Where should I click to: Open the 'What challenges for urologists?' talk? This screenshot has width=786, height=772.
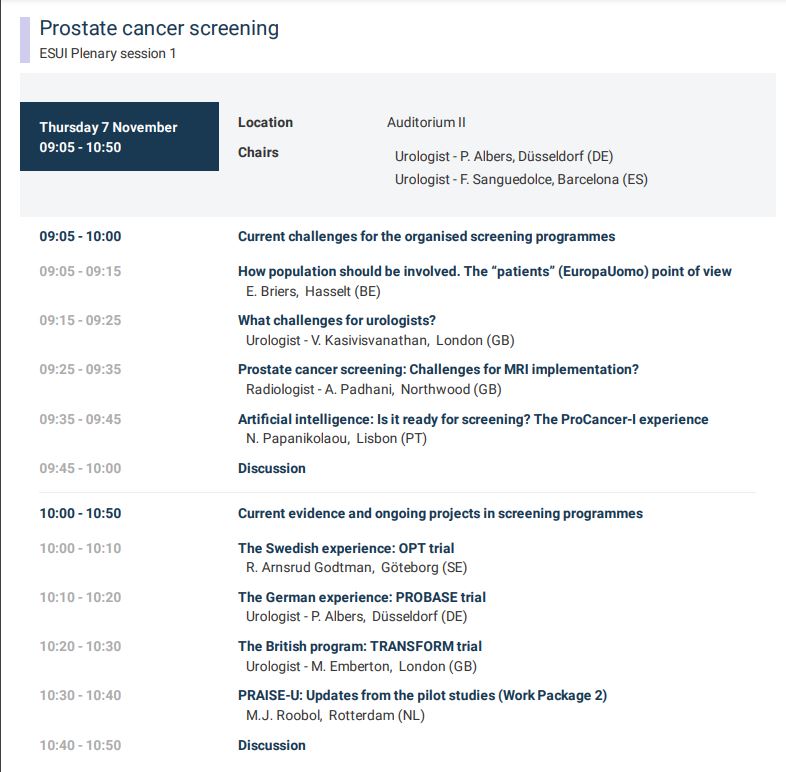pos(336,320)
